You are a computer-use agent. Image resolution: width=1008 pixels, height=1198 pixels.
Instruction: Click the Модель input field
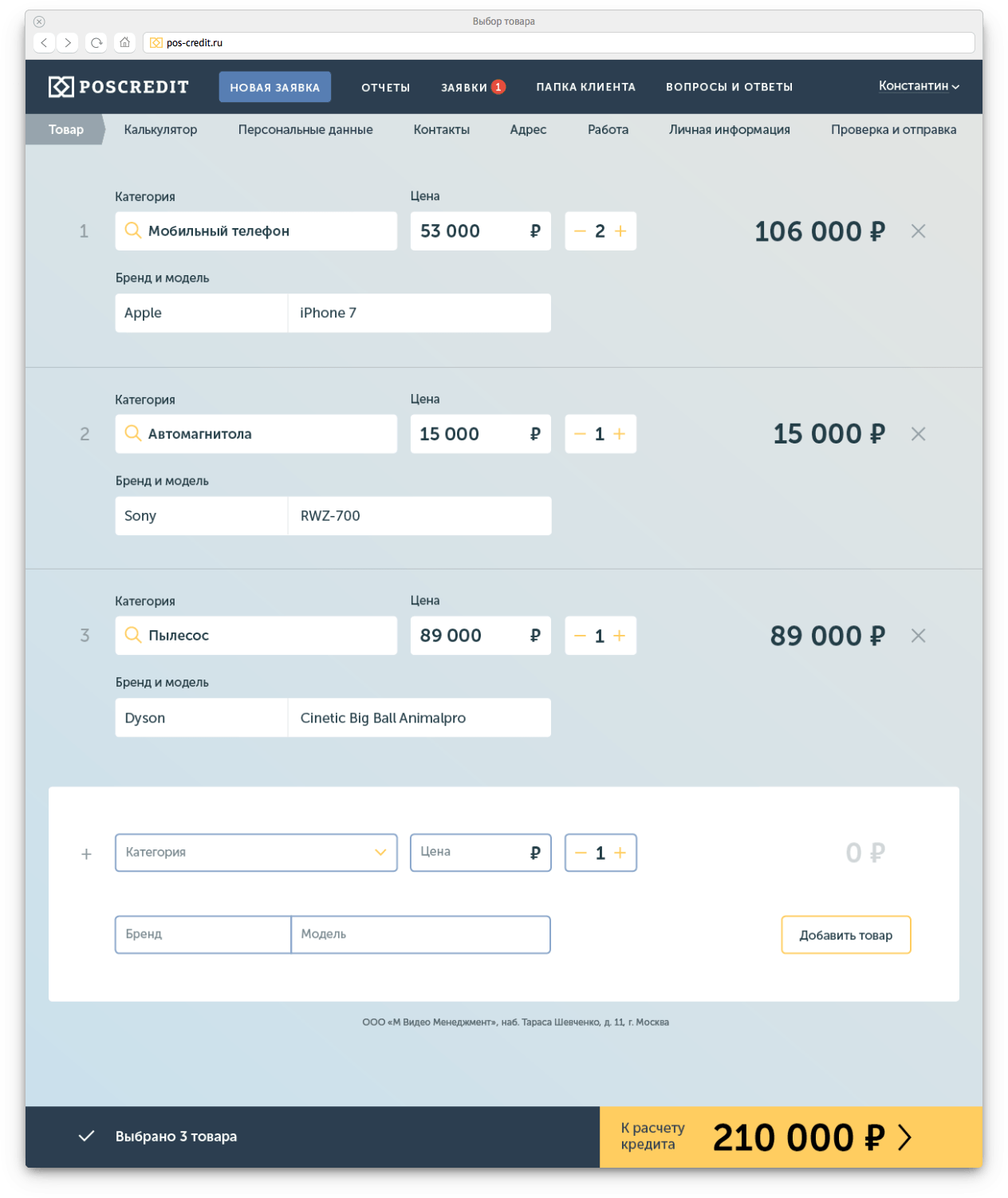420,935
